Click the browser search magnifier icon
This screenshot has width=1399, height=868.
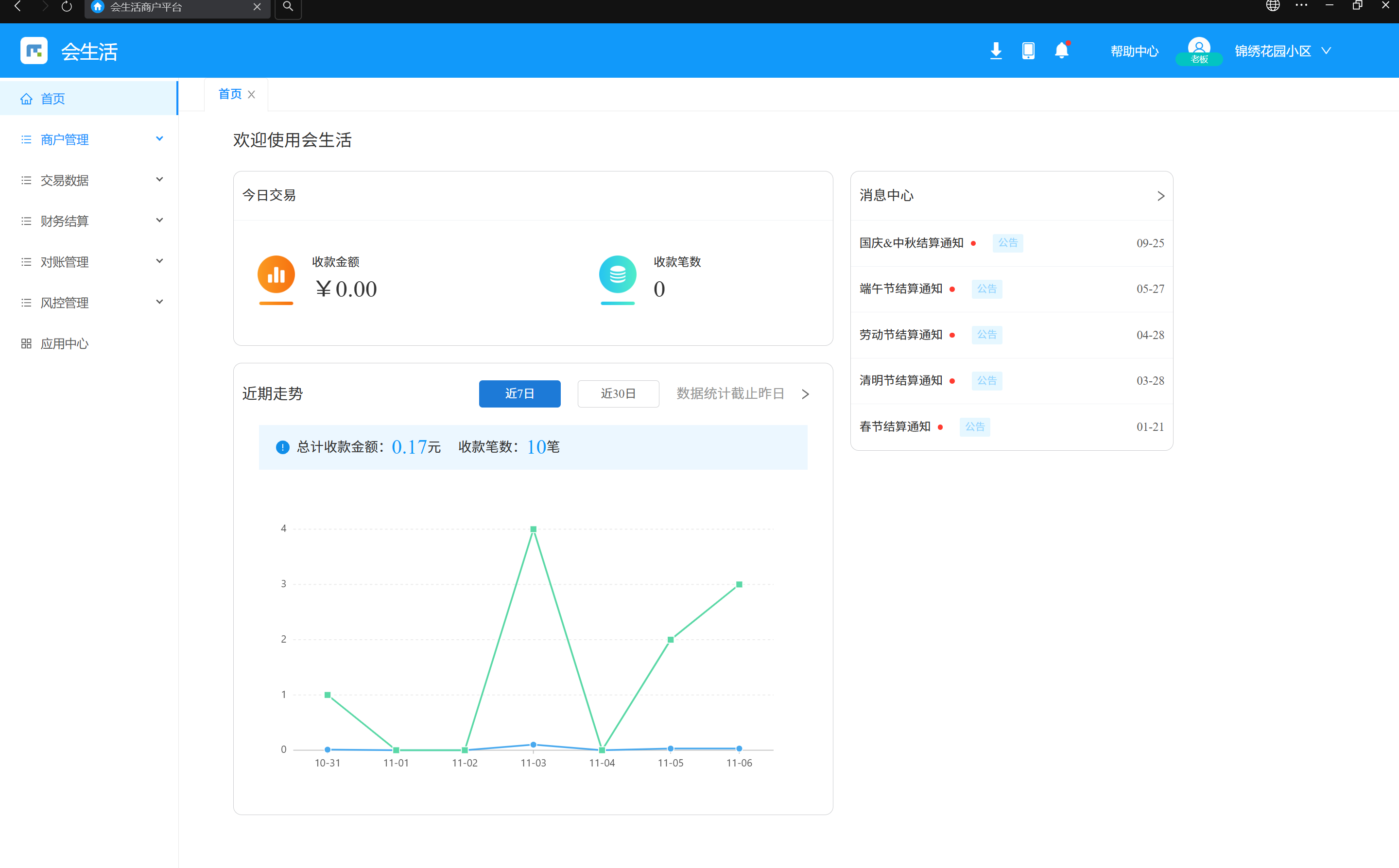[288, 7]
